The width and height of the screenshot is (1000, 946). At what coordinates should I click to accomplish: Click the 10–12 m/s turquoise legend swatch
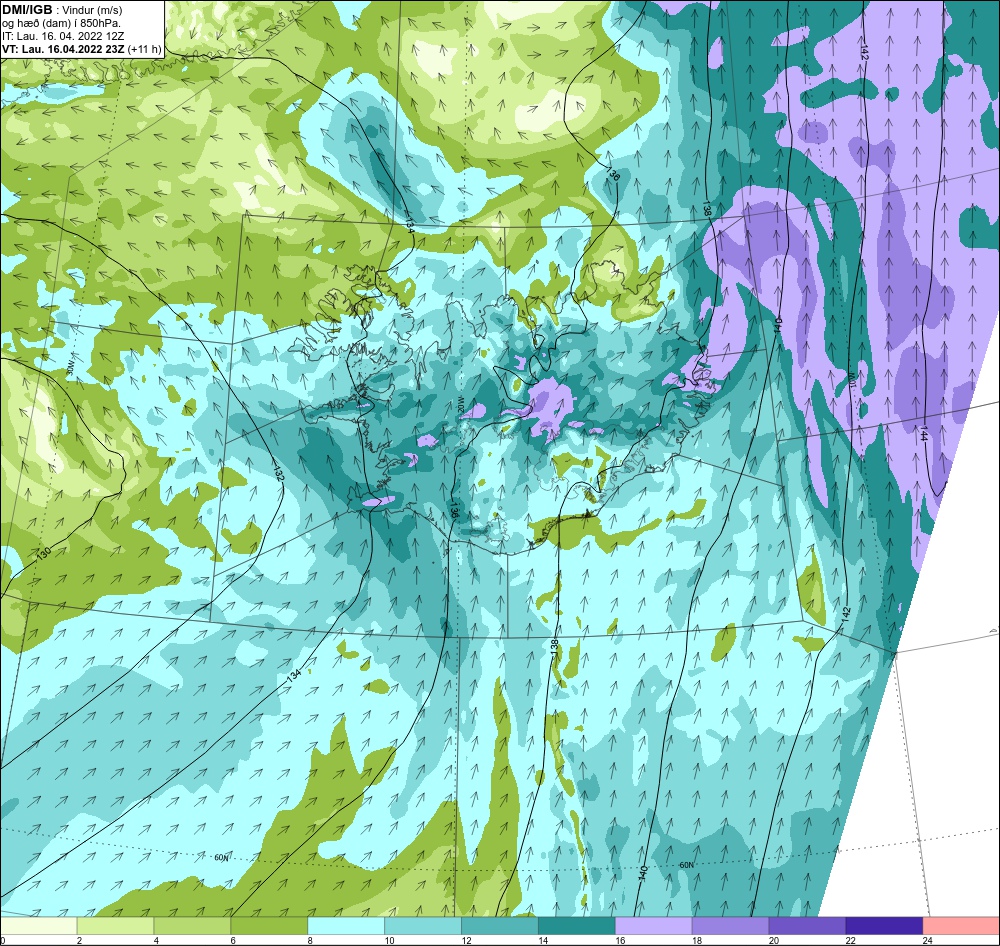pyautogui.click(x=423, y=925)
